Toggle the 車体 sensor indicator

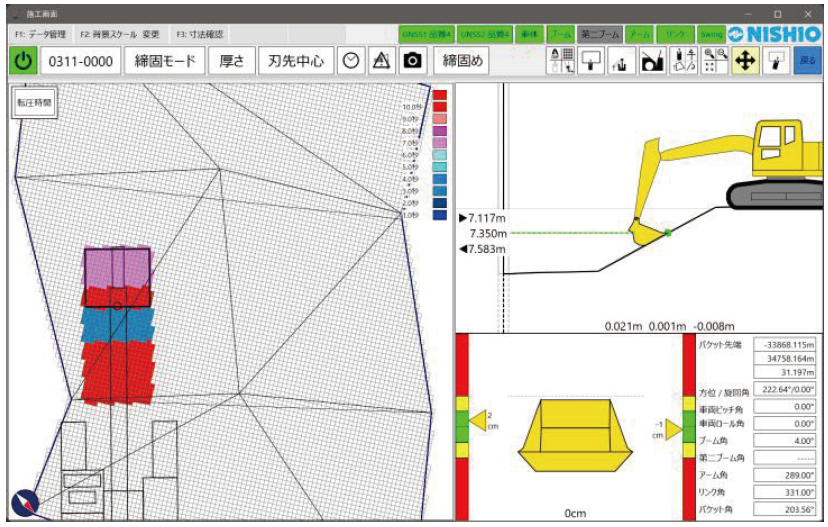point(530,35)
